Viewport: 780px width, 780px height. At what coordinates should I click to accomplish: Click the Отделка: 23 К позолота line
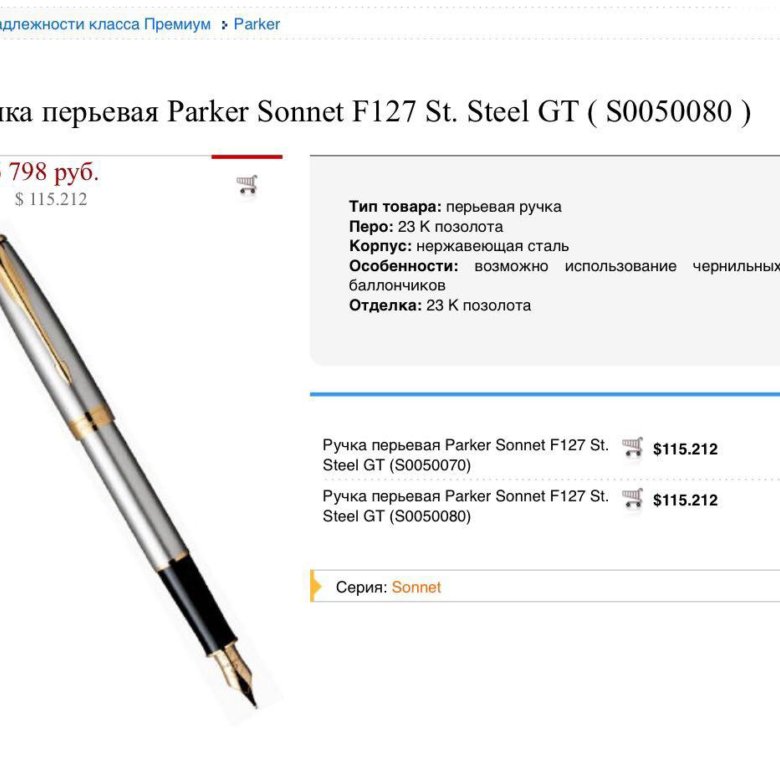(440, 305)
